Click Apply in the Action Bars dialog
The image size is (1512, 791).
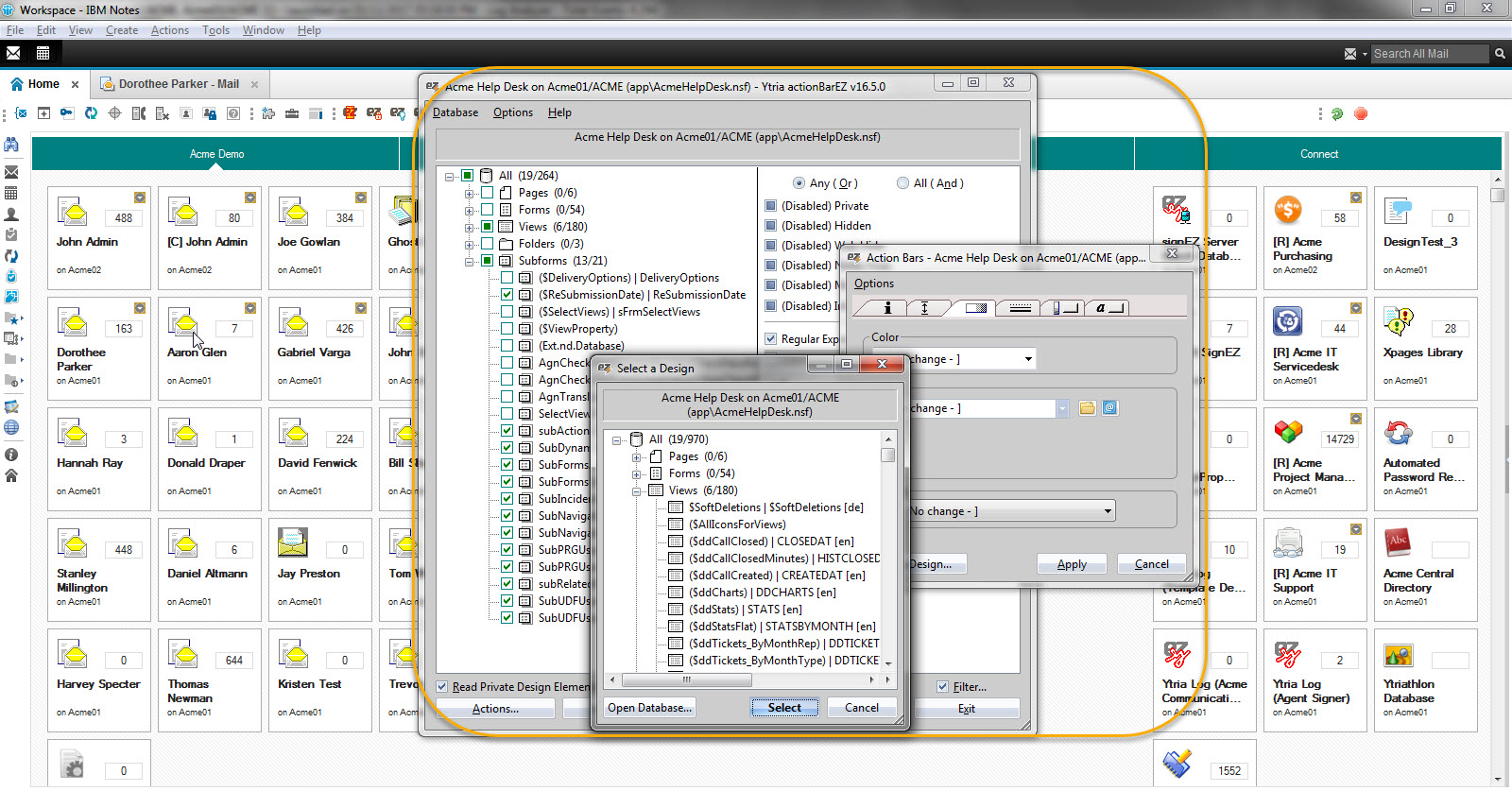coord(1072,564)
